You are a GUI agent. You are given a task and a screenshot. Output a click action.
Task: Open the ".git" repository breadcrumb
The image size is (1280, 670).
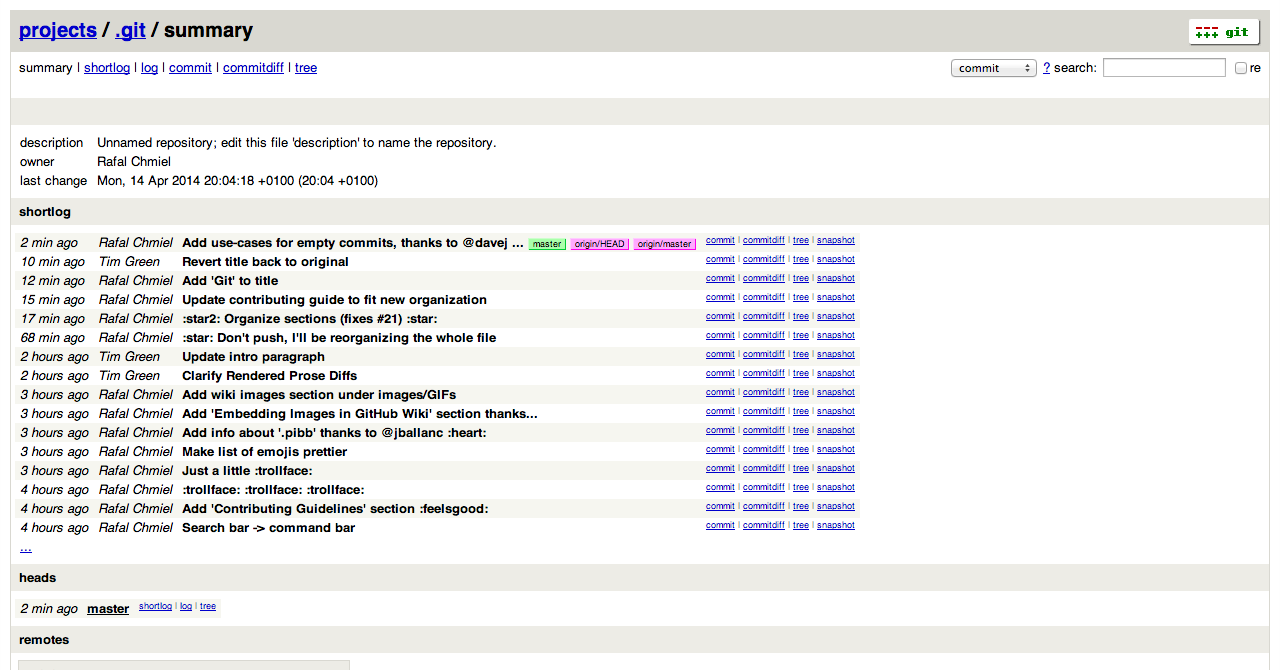(x=130, y=30)
